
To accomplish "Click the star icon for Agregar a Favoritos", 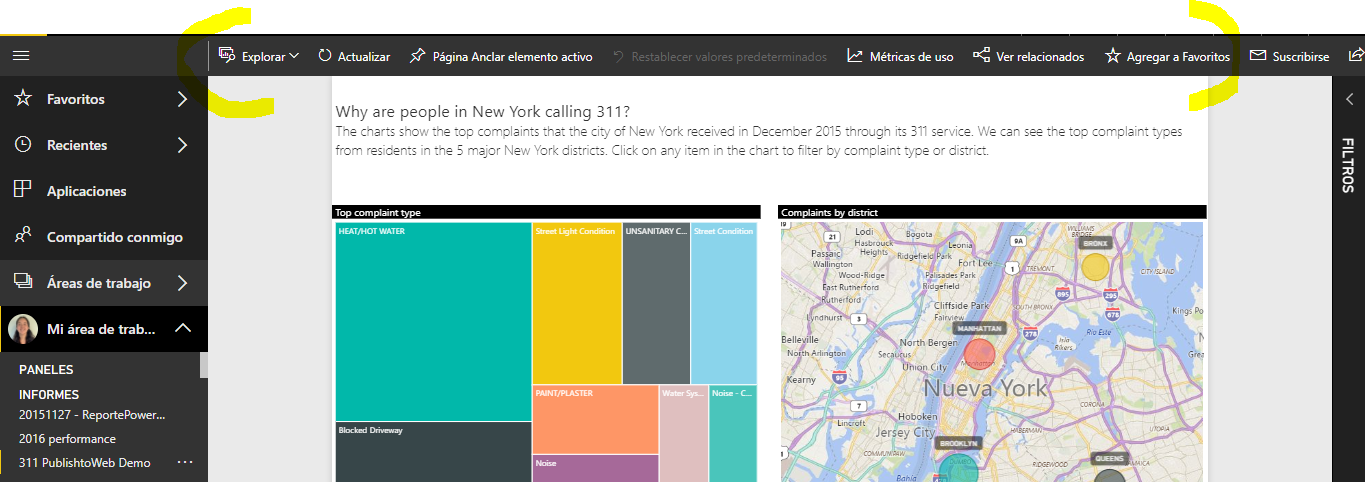I will [x=1112, y=56].
